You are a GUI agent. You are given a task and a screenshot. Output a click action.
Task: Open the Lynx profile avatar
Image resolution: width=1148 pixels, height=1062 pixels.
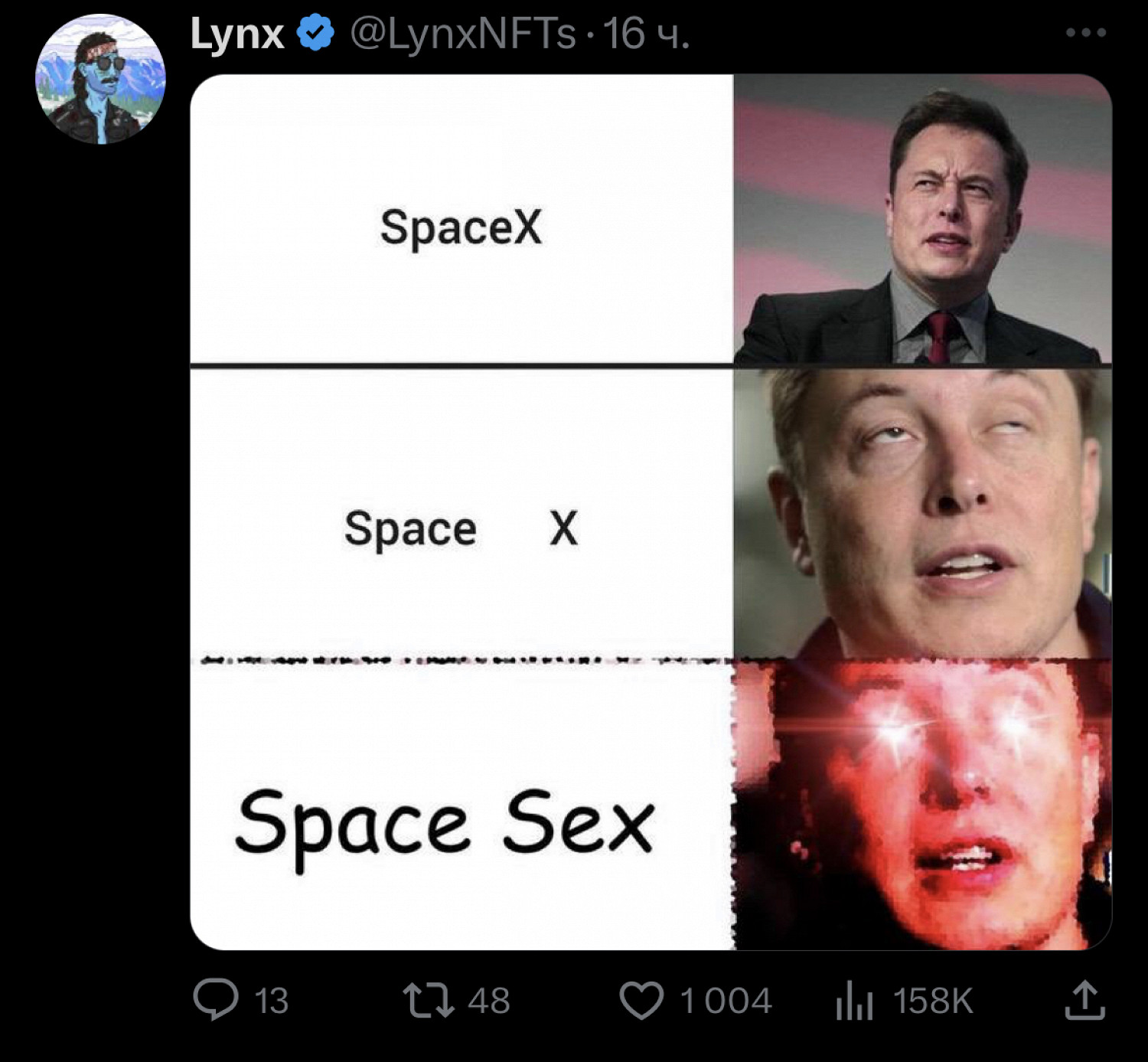pos(100,79)
